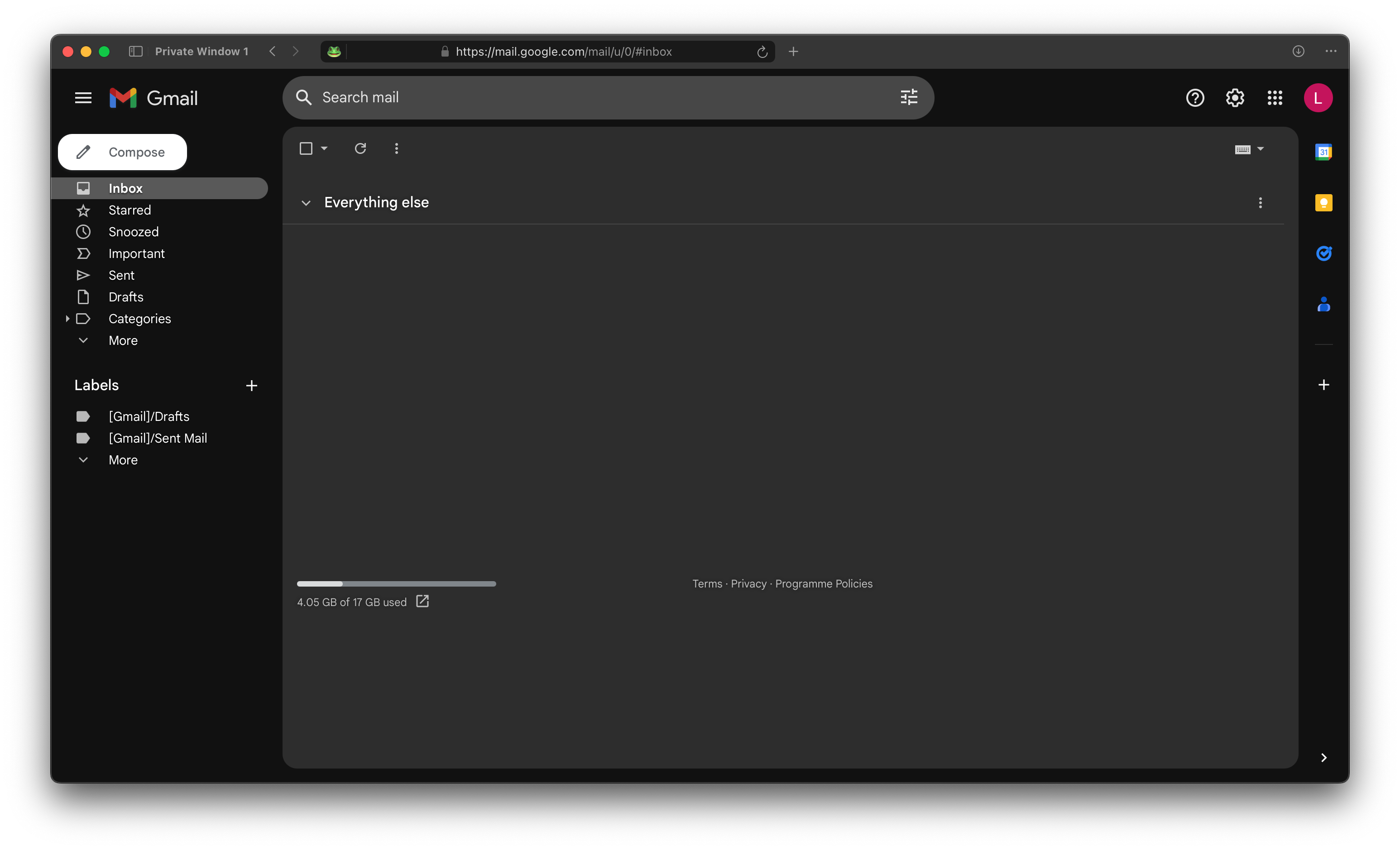This screenshot has width=1400, height=850.
Task: Open Google Tasks side panel icon
Action: [x=1323, y=253]
